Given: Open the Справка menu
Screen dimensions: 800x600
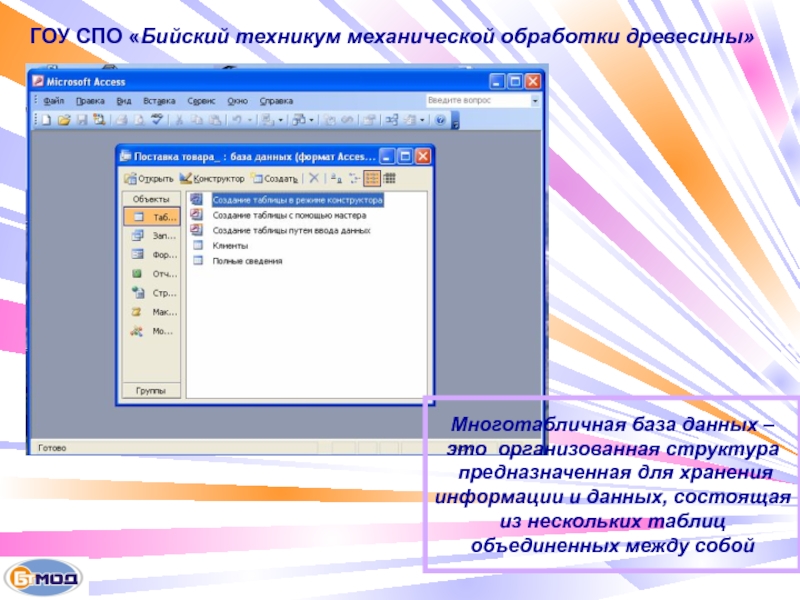Looking at the screenshot, I should (276, 101).
